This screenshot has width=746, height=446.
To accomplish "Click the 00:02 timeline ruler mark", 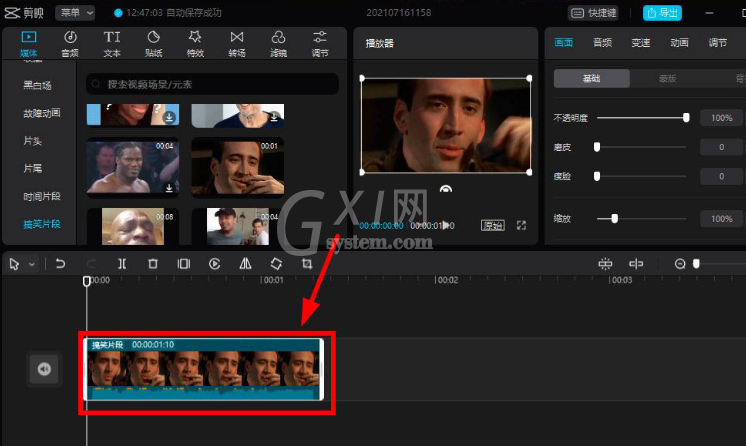I will point(447,280).
